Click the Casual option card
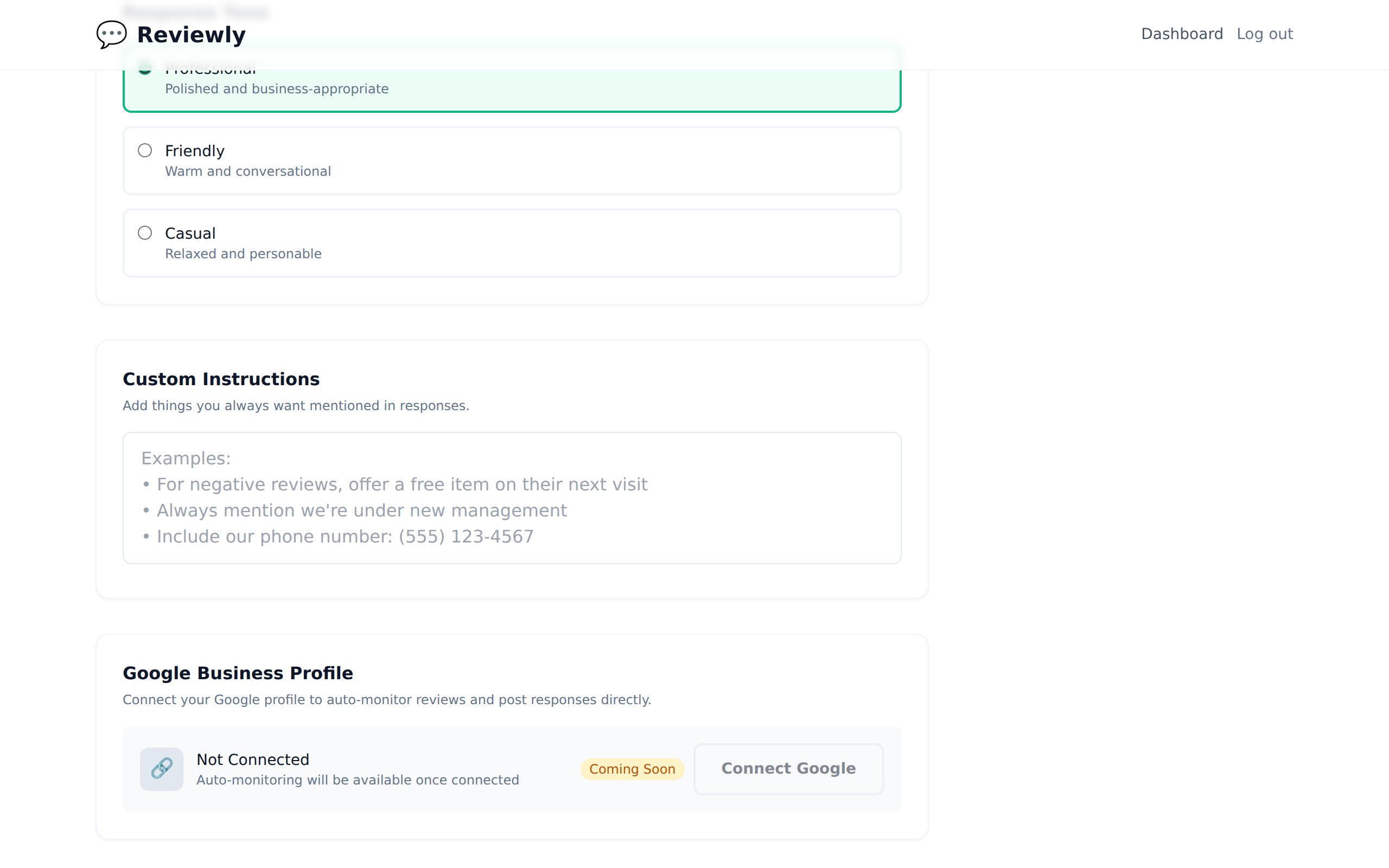 click(x=511, y=242)
